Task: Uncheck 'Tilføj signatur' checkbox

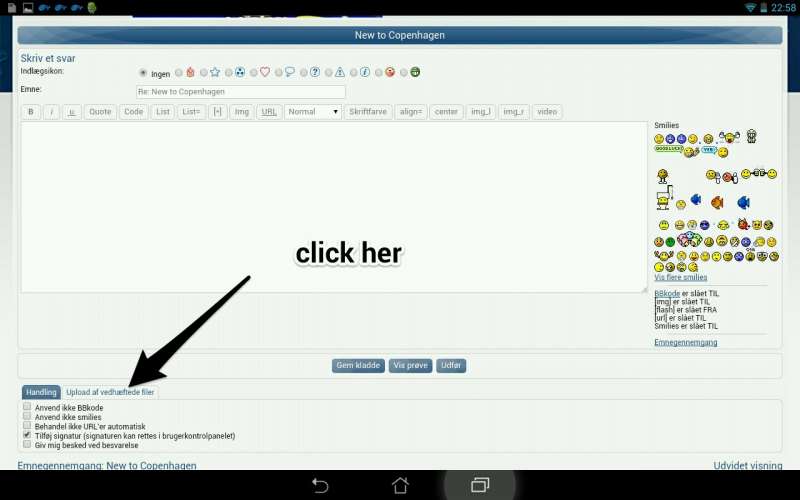Action: [x=27, y=435]
